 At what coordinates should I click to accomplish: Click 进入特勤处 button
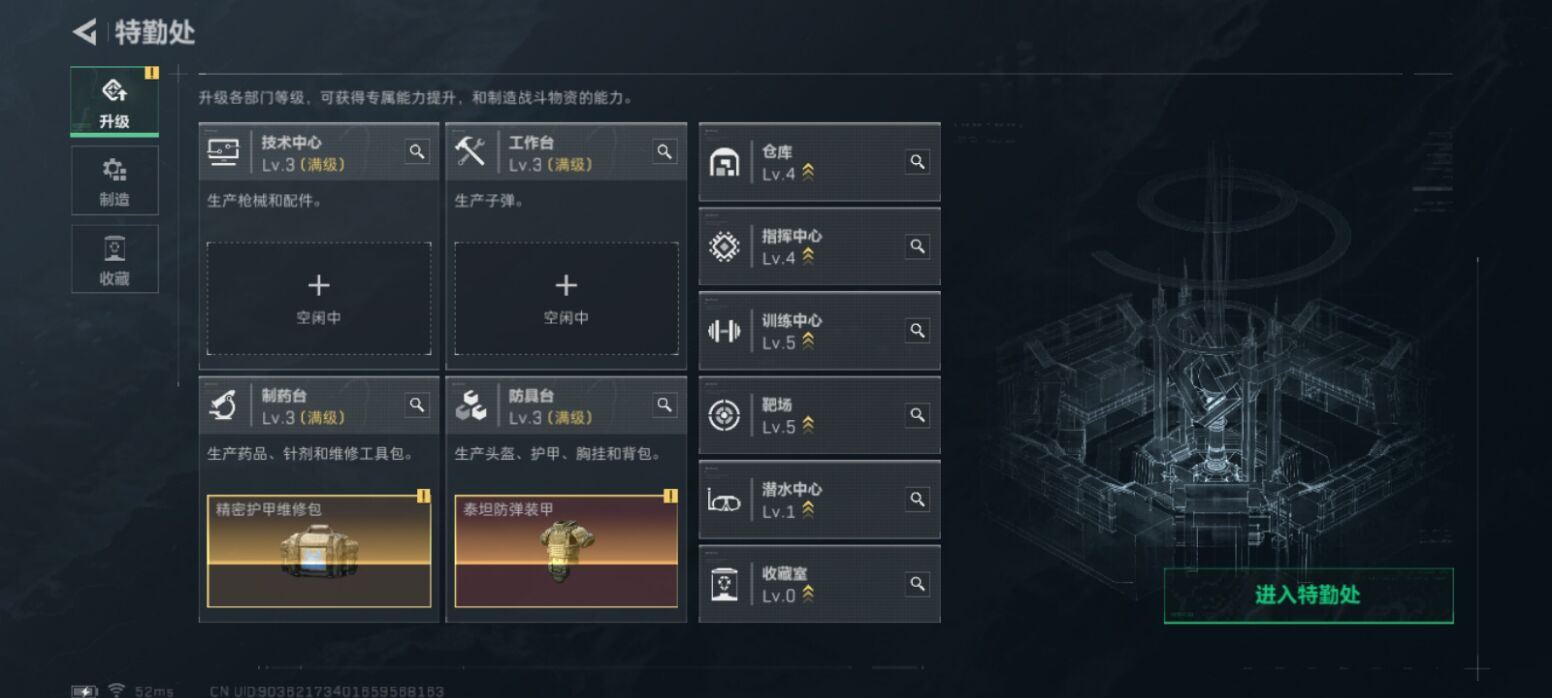1308,595
